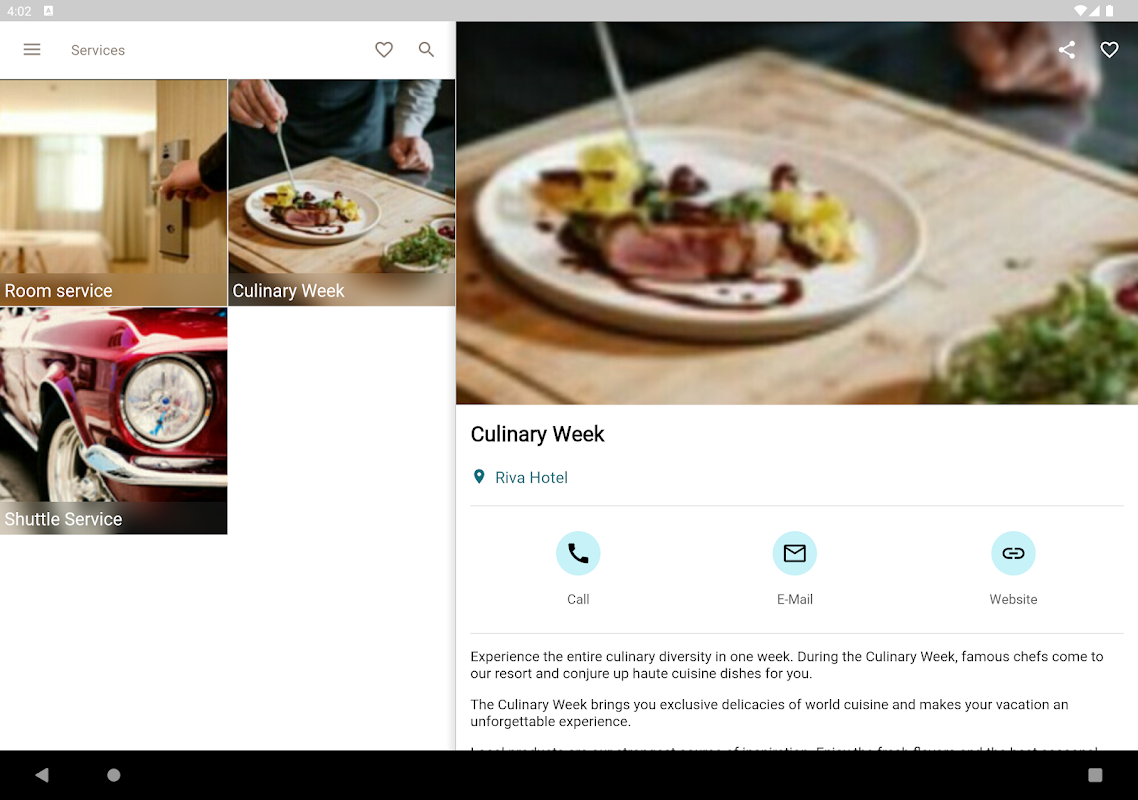Tap the E-Mail envelope icon
Image resolution: width=1138 pixels, height=800 pixels.
795,553
